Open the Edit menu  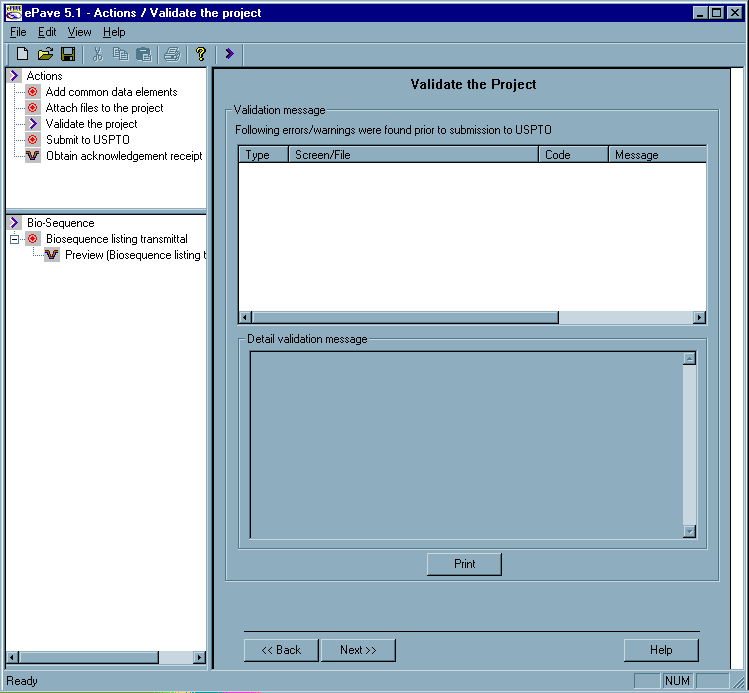click(x=47, y=32)
